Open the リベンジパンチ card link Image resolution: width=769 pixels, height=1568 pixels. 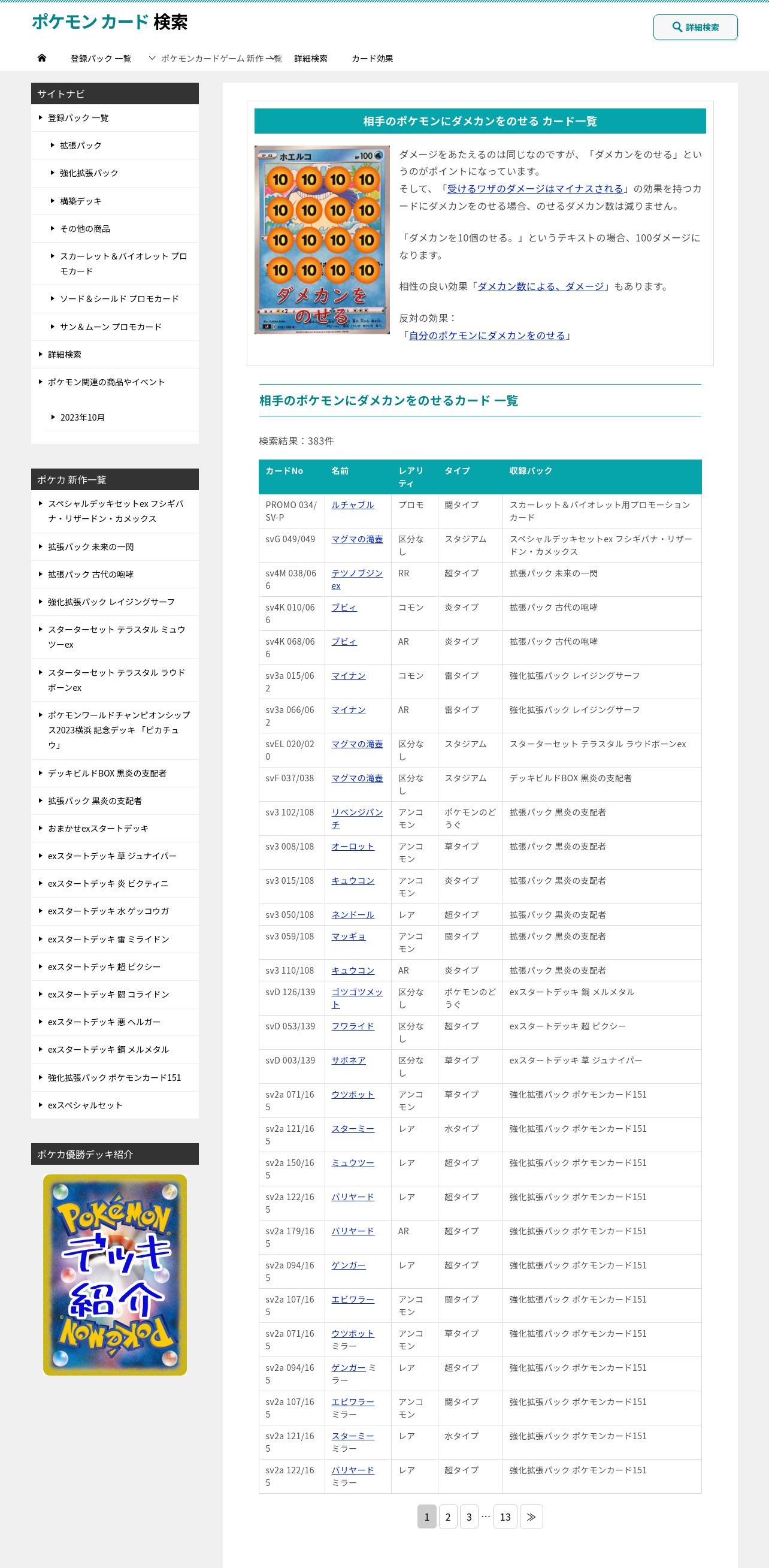pos(357,818)
